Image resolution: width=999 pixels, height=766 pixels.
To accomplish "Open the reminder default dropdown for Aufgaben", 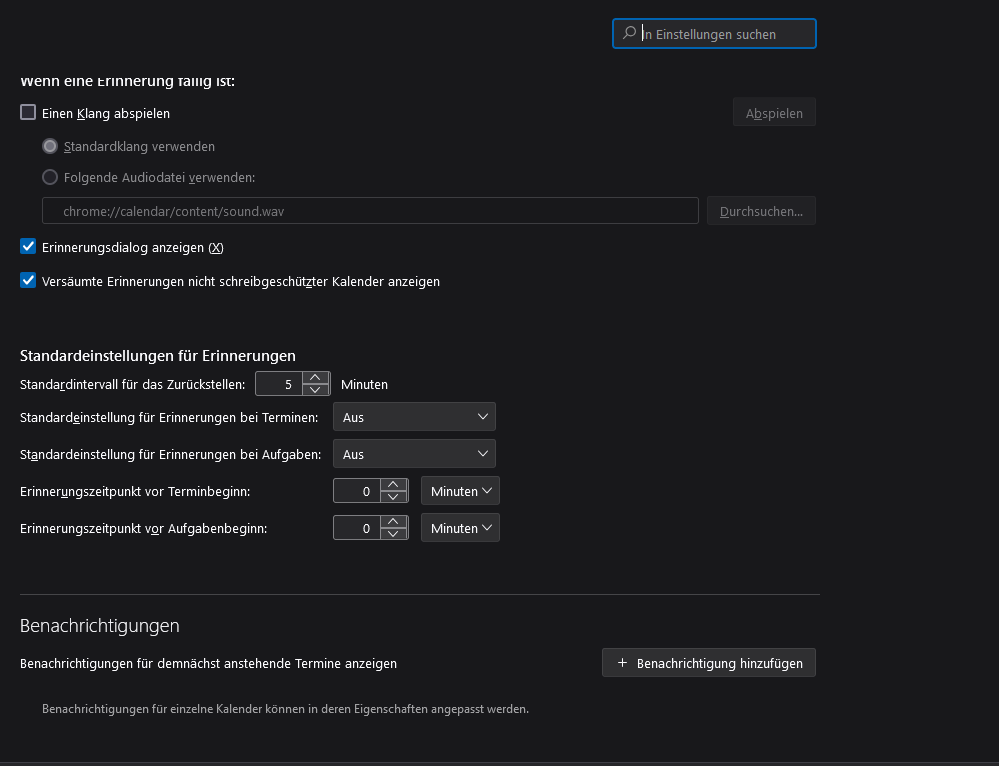I will [x=414, y=454].
